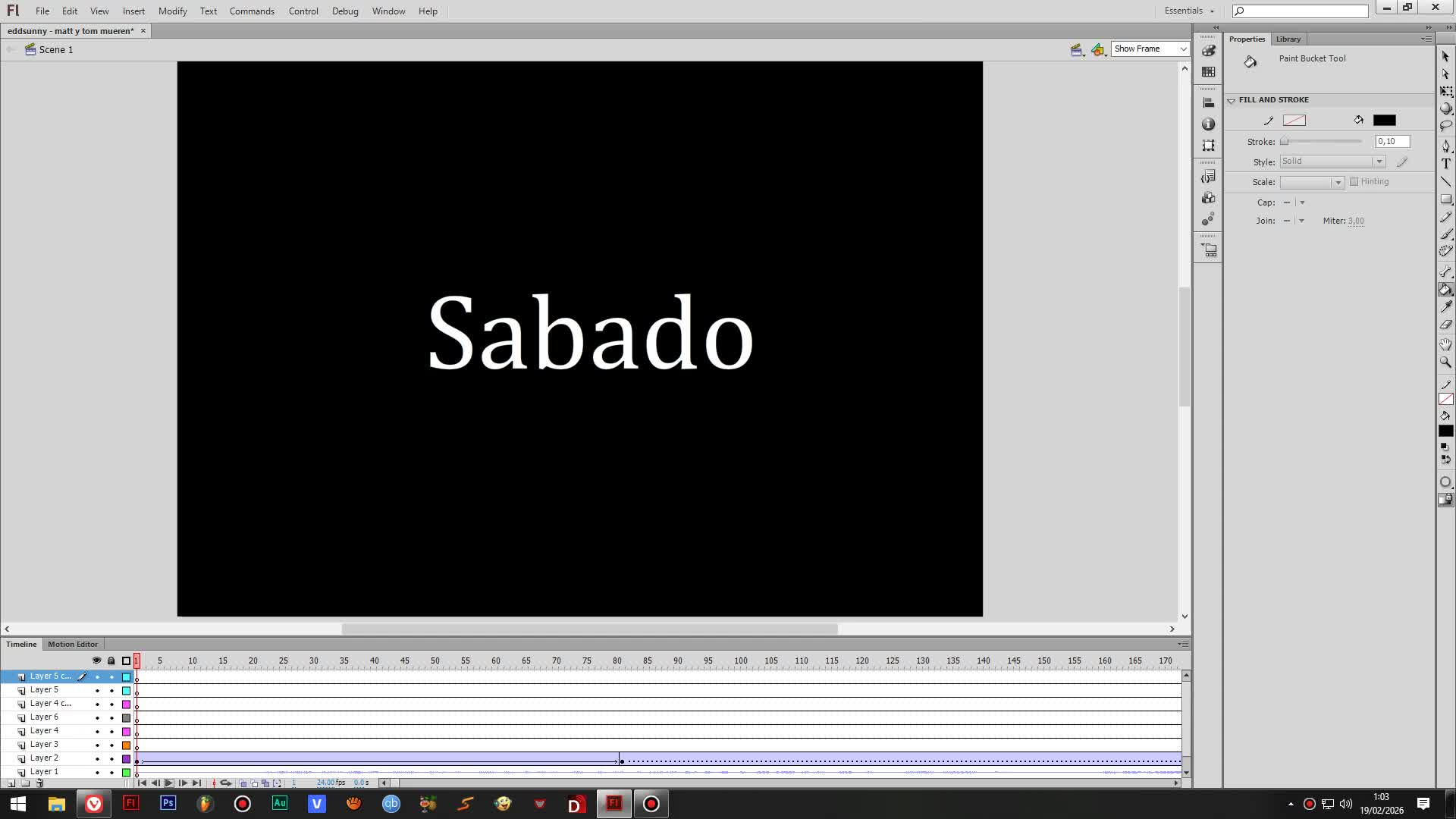This screenshot has width=1456, height=819.
Task: Switch to the Motion Editor tab
Action: coord(72,643)
